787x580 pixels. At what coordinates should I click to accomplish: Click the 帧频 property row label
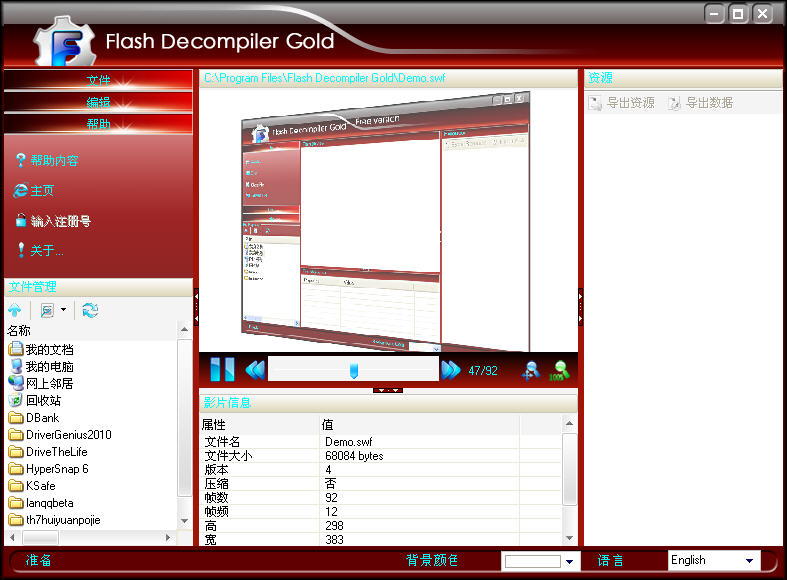216,512
